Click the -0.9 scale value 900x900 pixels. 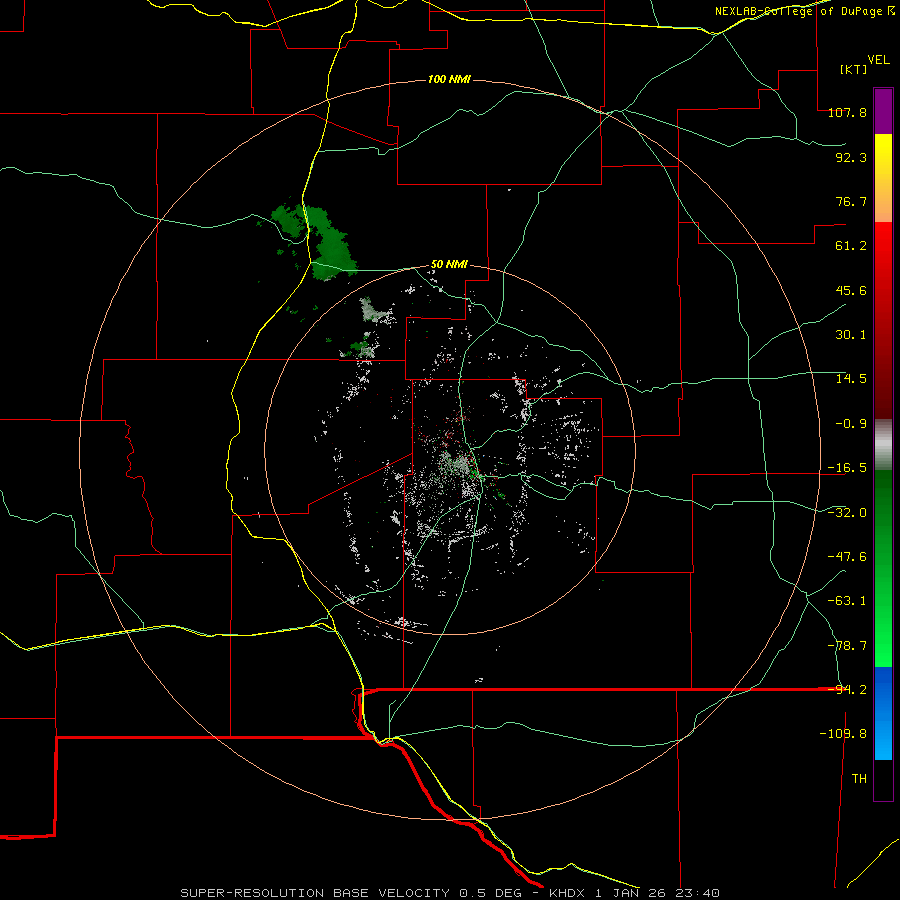tap(851, 424)
